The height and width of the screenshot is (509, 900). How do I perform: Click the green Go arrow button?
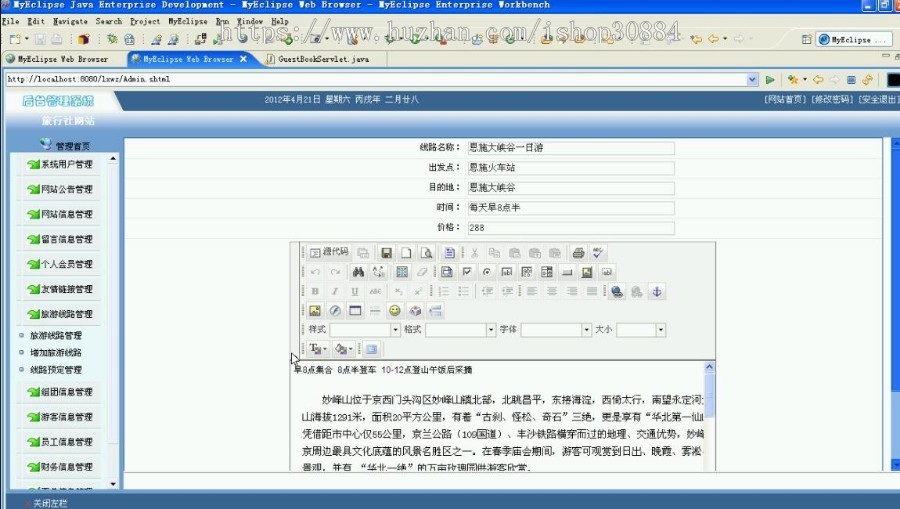[770, 79]
